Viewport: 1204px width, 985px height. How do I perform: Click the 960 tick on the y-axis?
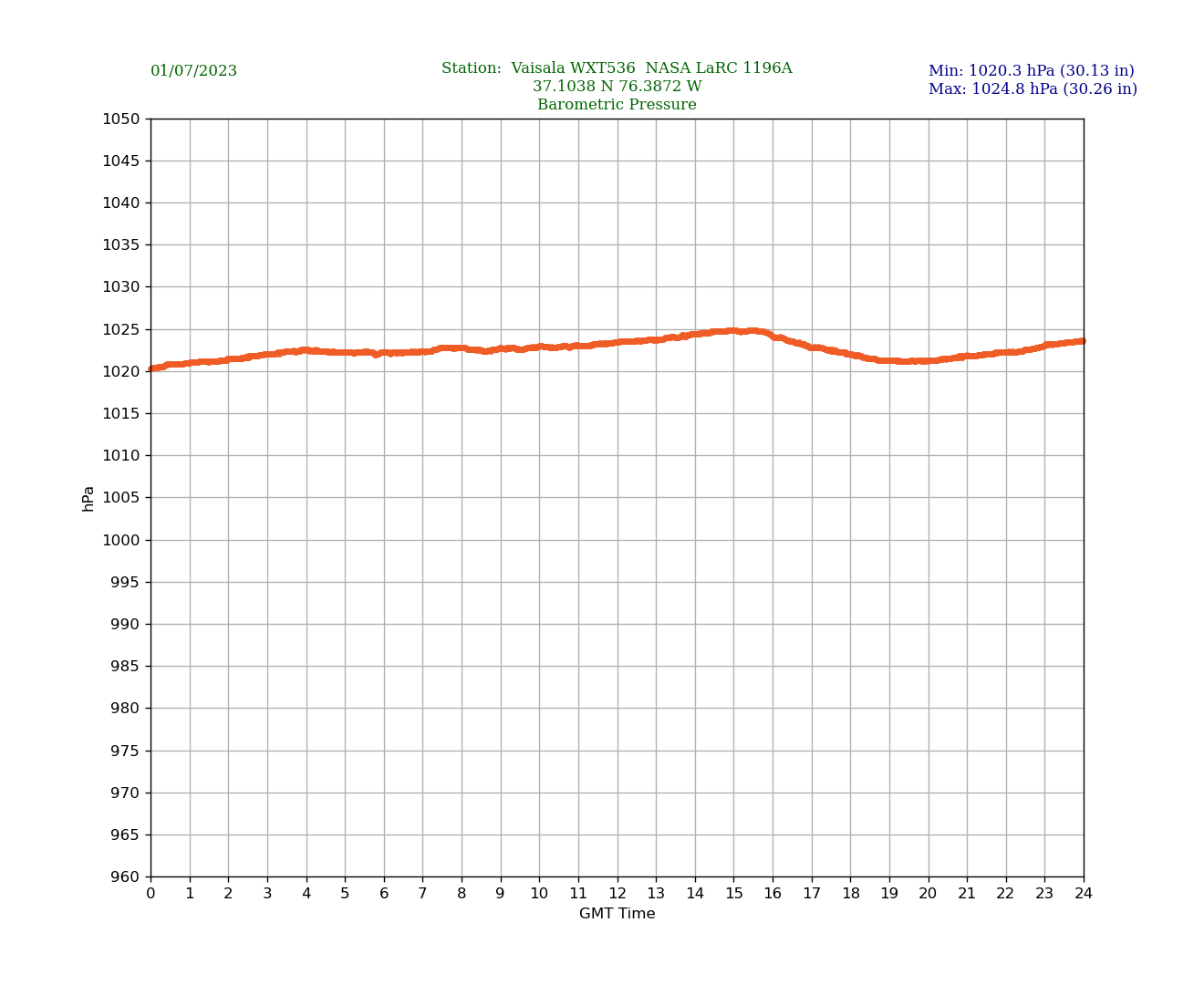[125, 877]
